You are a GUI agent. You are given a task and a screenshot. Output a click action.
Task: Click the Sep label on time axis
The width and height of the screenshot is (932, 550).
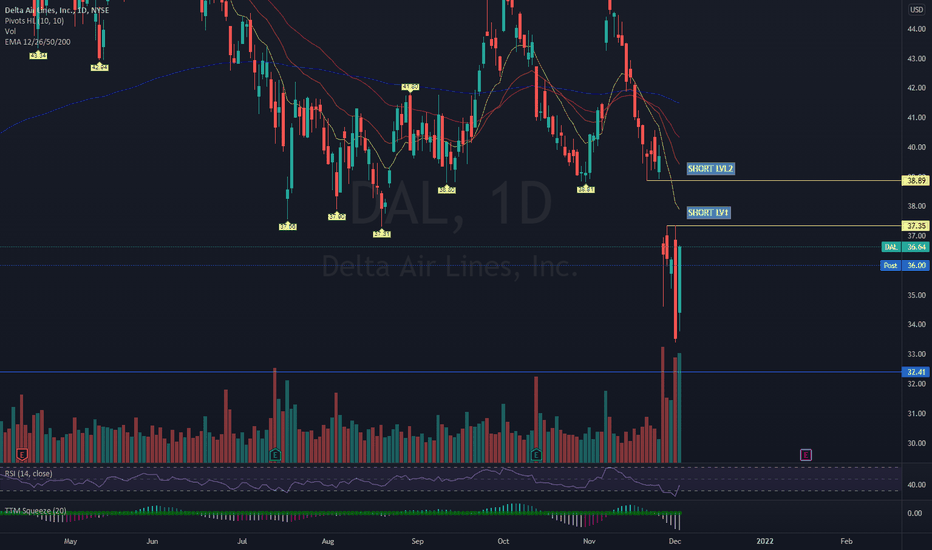point(417,541)
